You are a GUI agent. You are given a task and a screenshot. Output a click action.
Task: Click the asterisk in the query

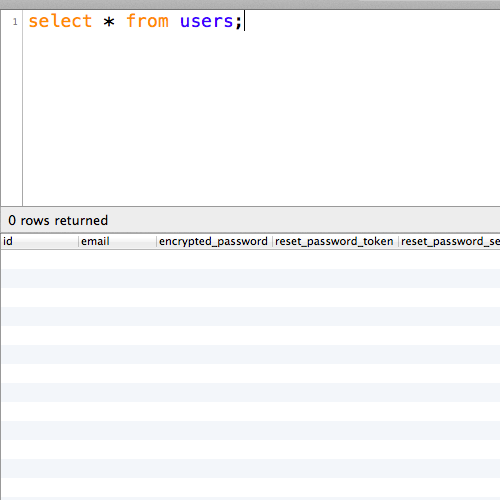pos(109,22)
